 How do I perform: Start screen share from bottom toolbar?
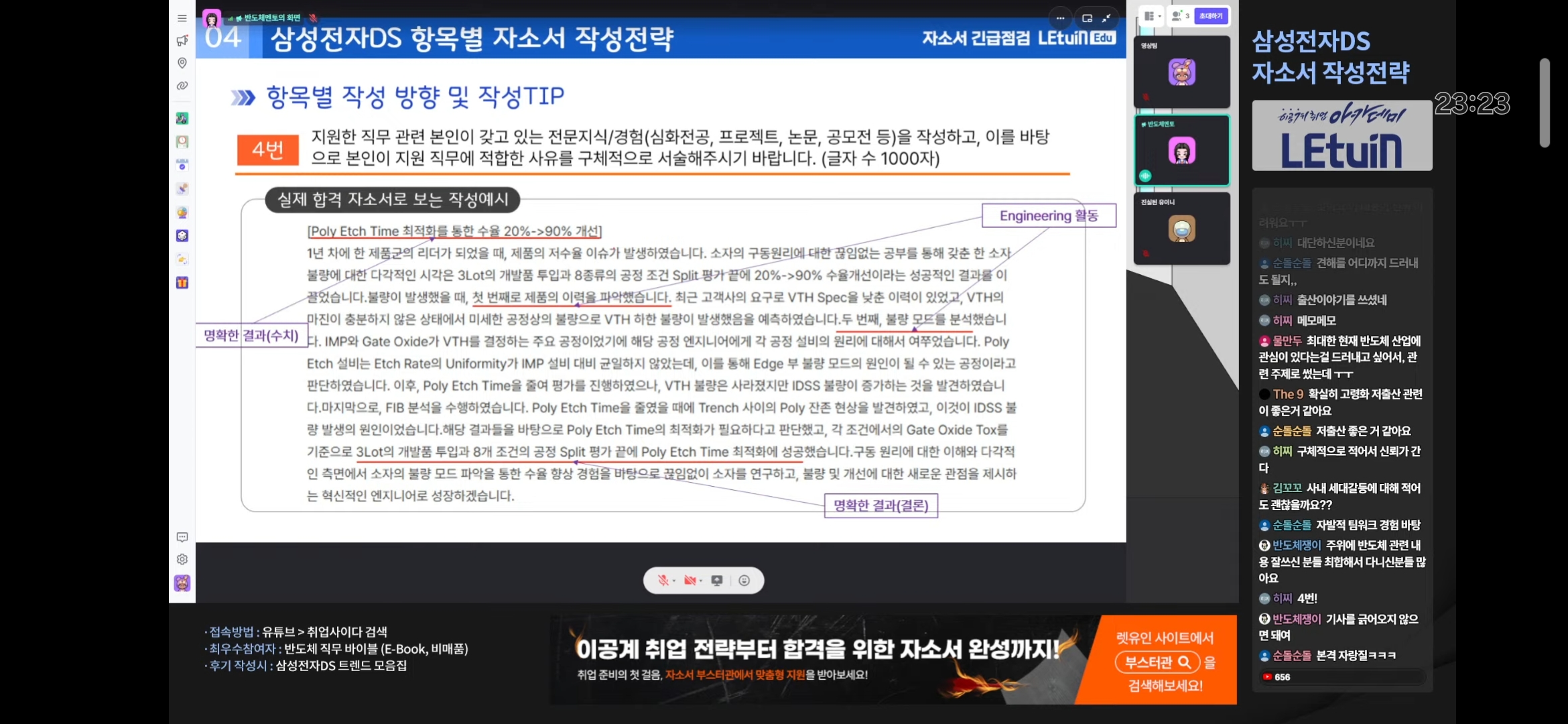pos(717,581)
